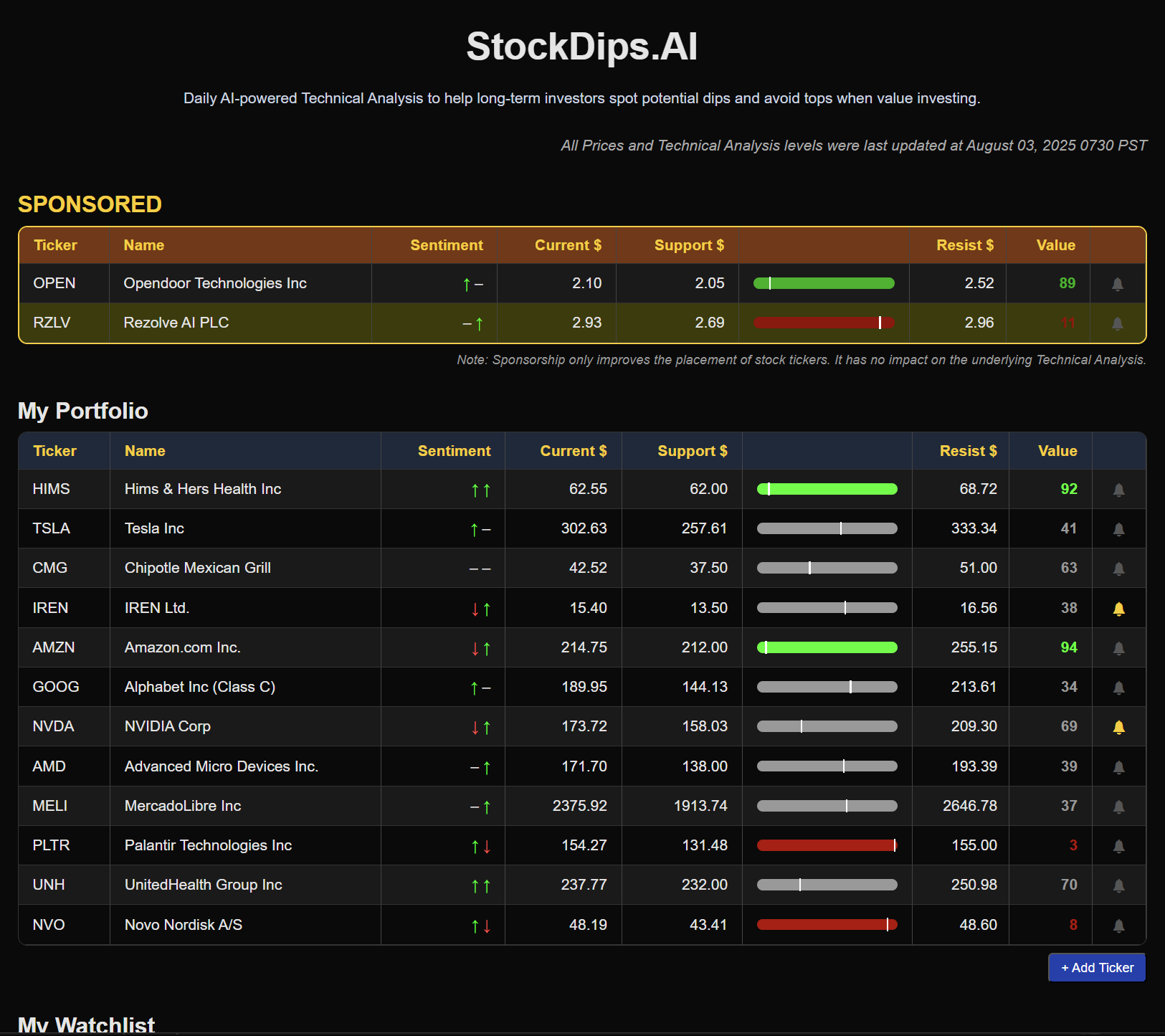
Task: Click the green range bar for HIMS
Action: (827, 489)
